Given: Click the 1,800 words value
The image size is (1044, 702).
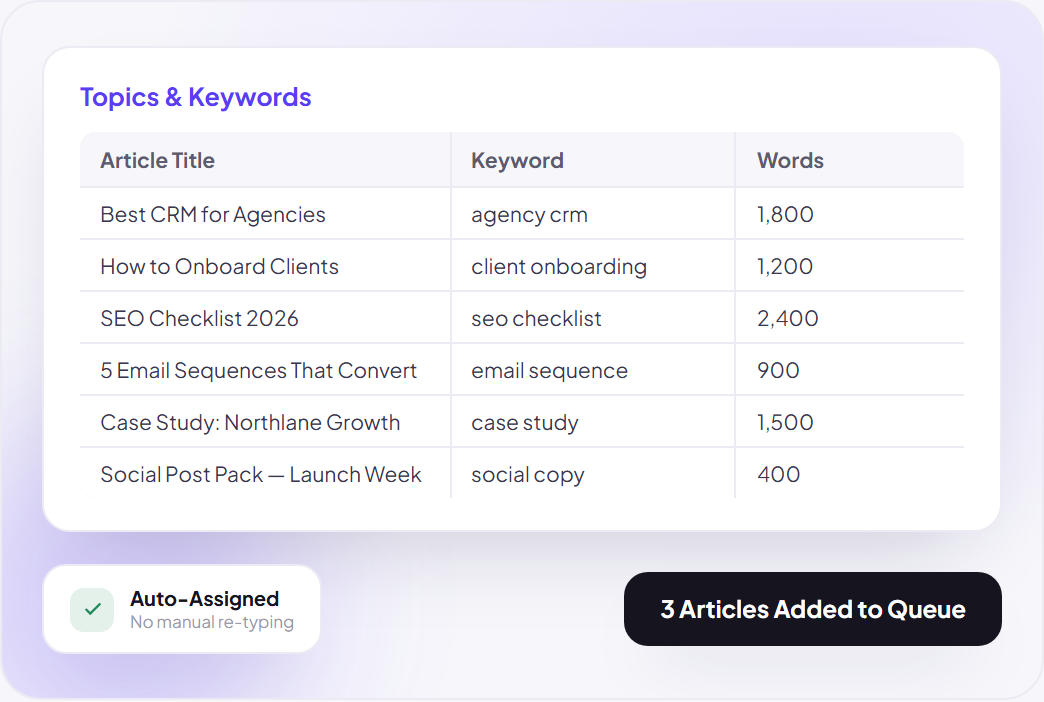Looking at the screenshot, I should coord(785,214).
